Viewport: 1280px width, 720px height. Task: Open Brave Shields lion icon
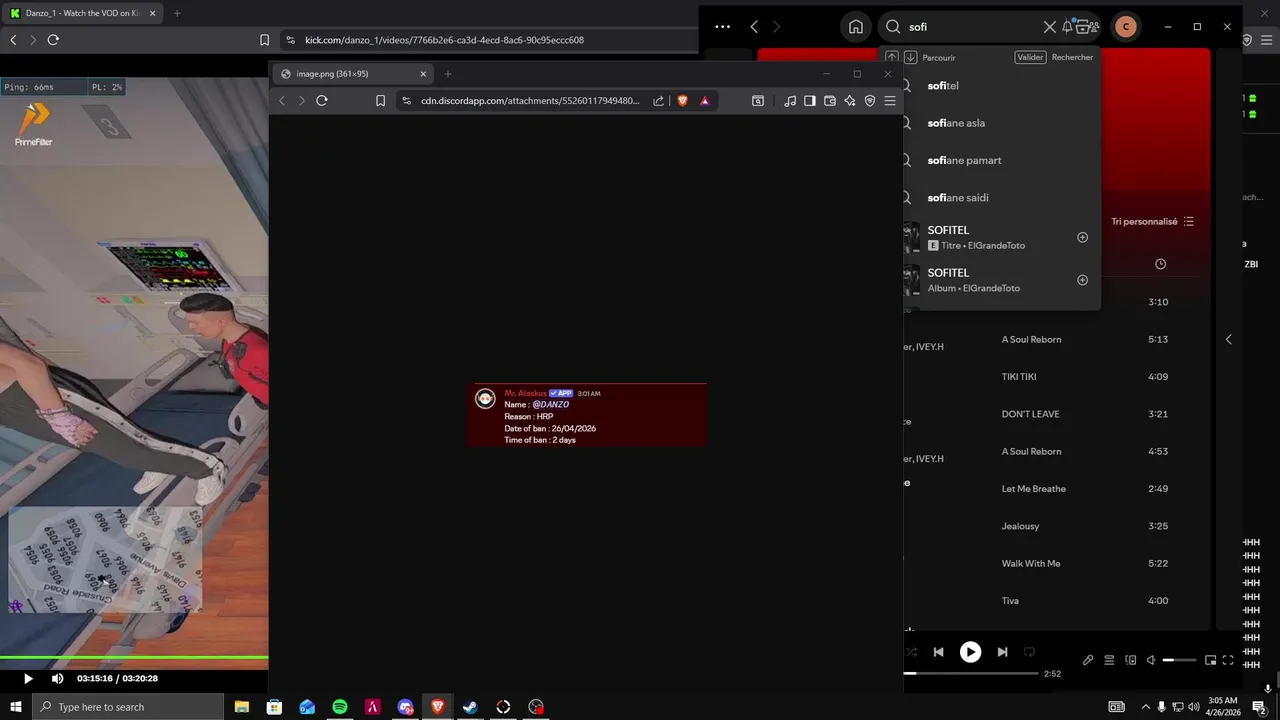[682, 100]
